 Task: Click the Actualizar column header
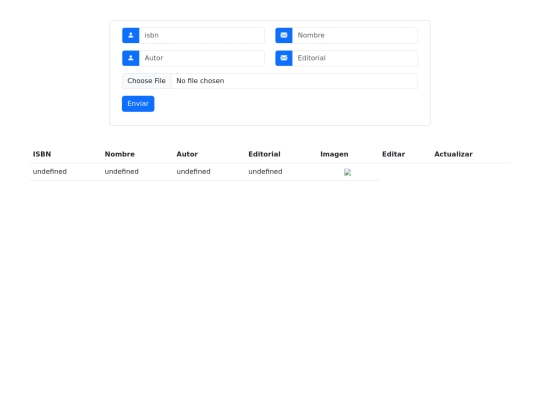[x=454, y=154]
